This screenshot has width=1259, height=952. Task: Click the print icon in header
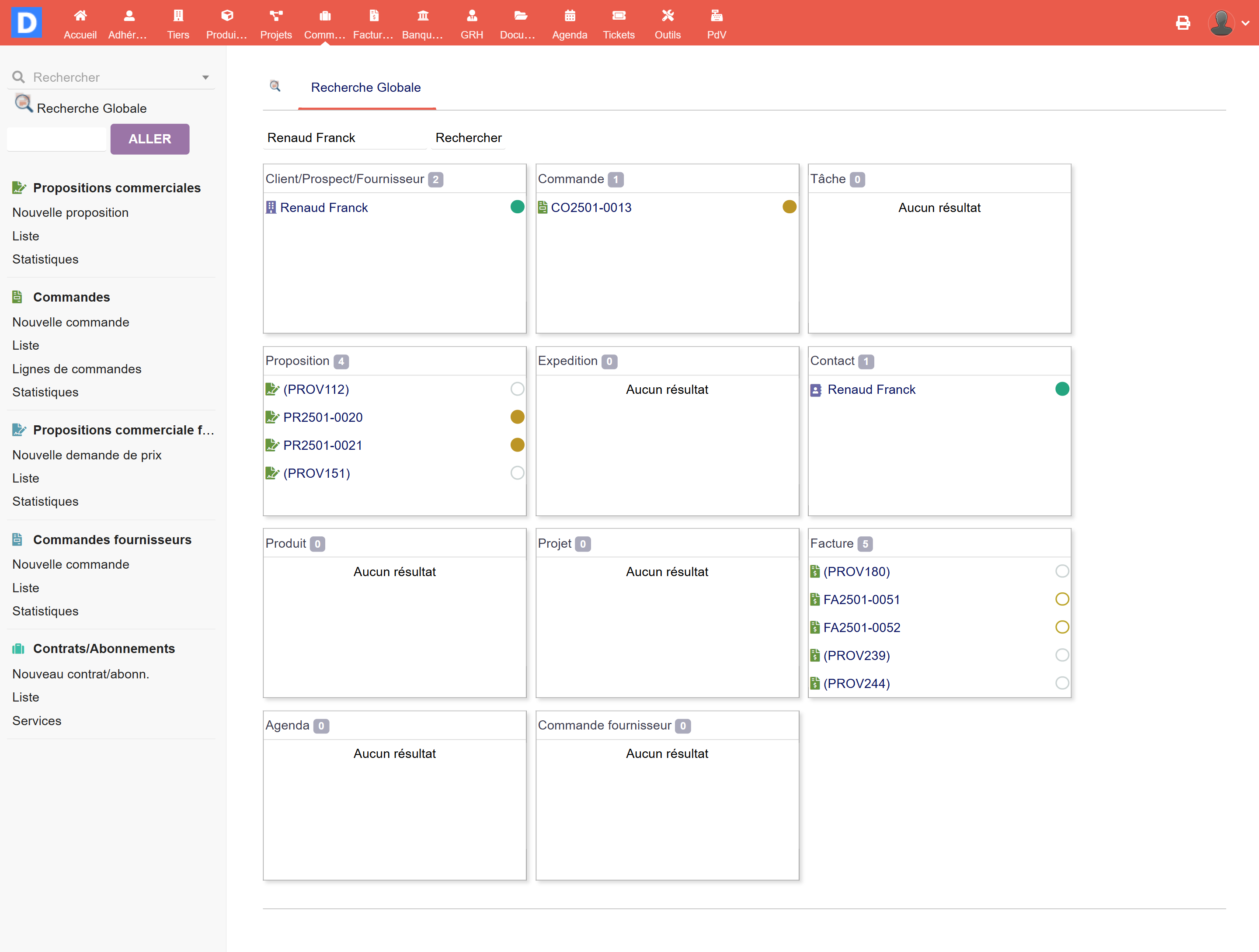[1183, 23]
